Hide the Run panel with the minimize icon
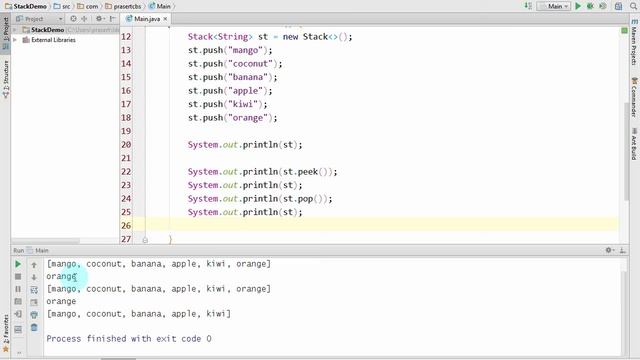This screenshot has width=640, height=360. pos(622,250)
